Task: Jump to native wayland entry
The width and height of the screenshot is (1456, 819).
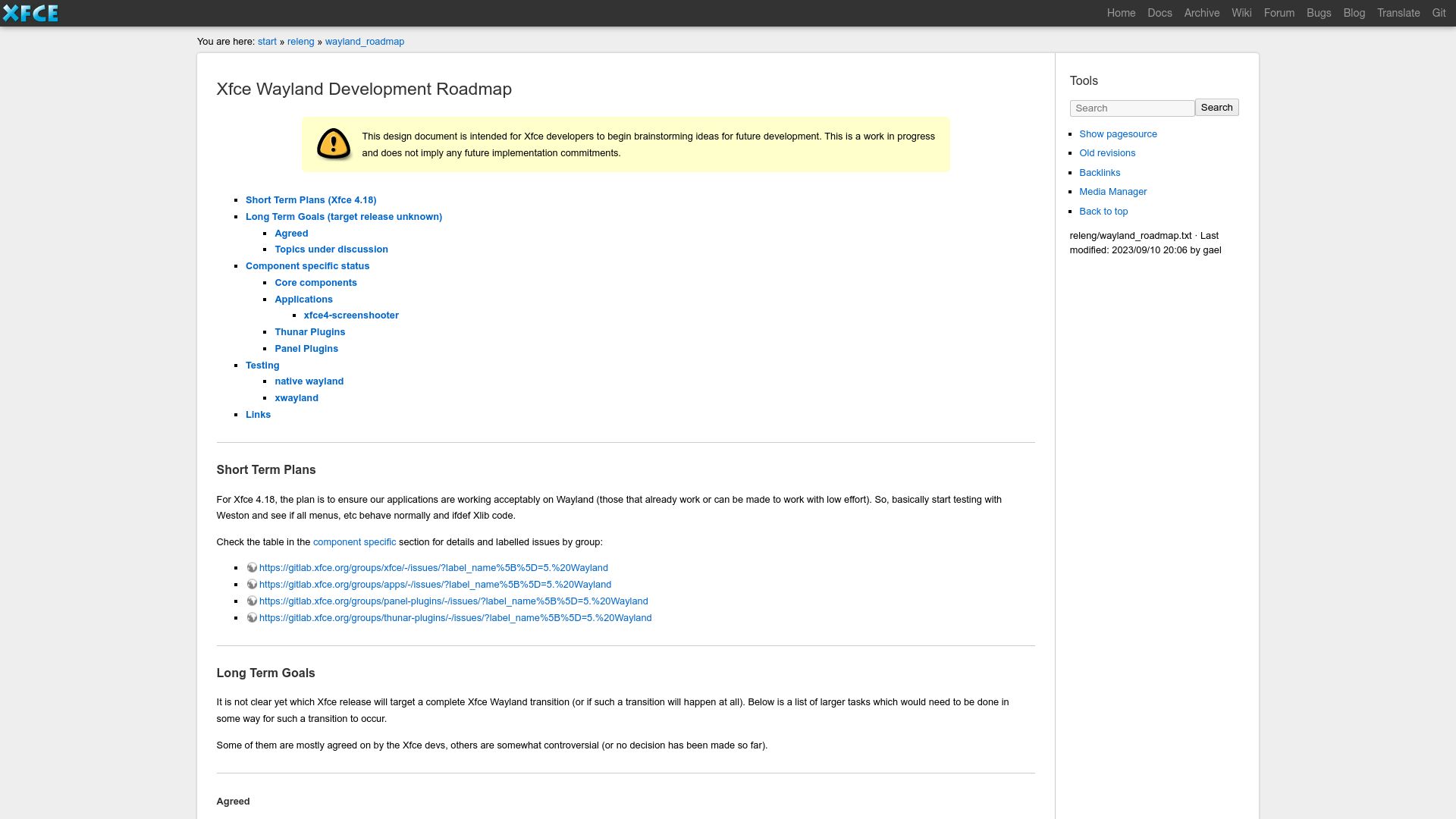Action: [x=309, y=381]
